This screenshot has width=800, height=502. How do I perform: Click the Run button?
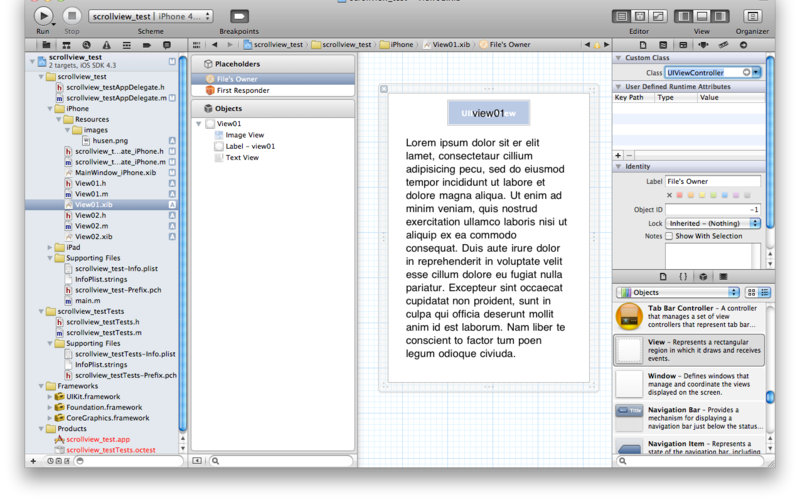(x=43, y=16)
